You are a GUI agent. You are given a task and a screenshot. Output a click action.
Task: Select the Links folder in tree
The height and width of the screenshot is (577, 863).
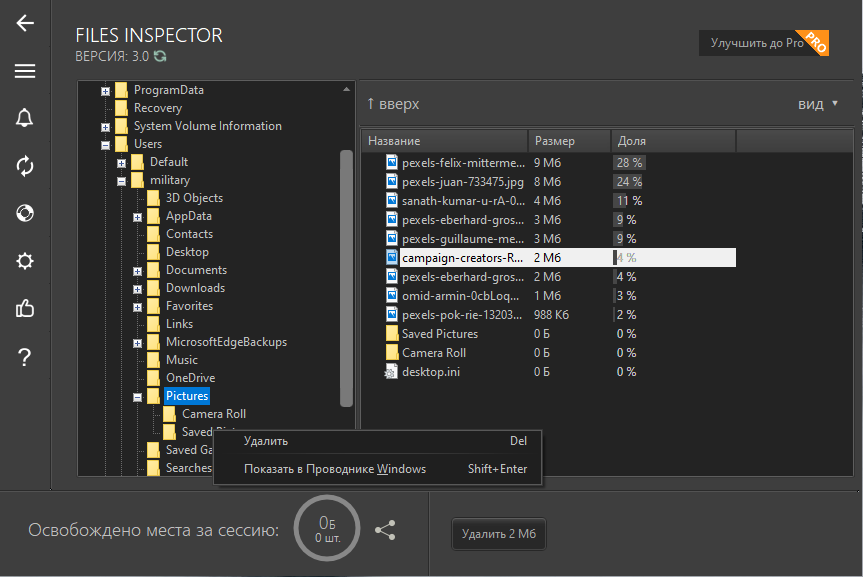[179, 324]
